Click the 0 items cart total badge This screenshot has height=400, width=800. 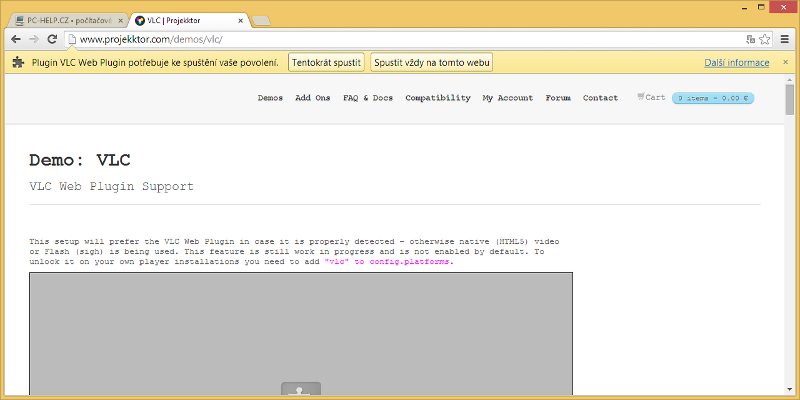[713, 98]
